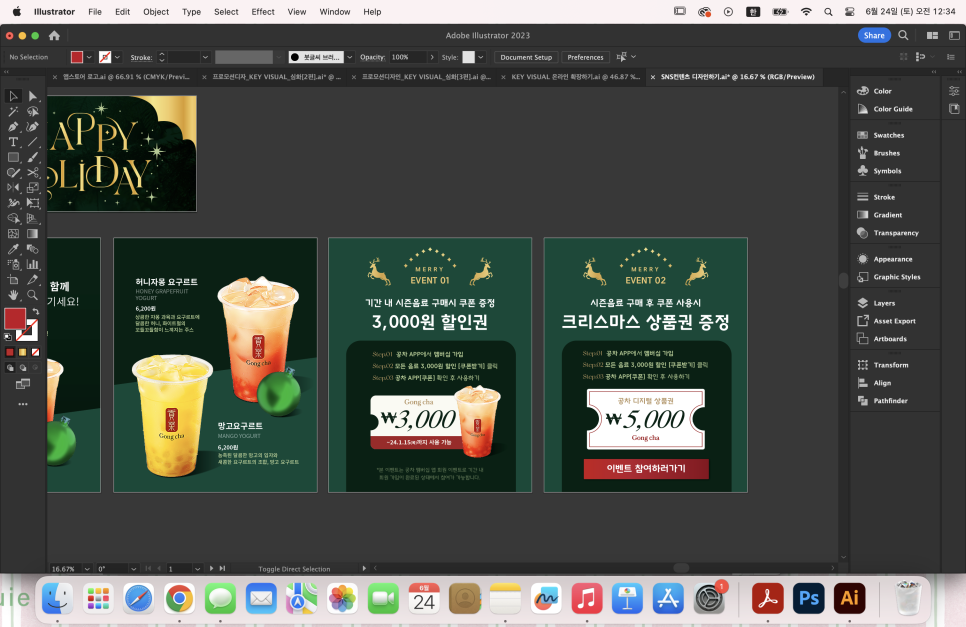The image size is (966, 627).
Task: Select the Direct Selection tool
Action: click(33, 96)
